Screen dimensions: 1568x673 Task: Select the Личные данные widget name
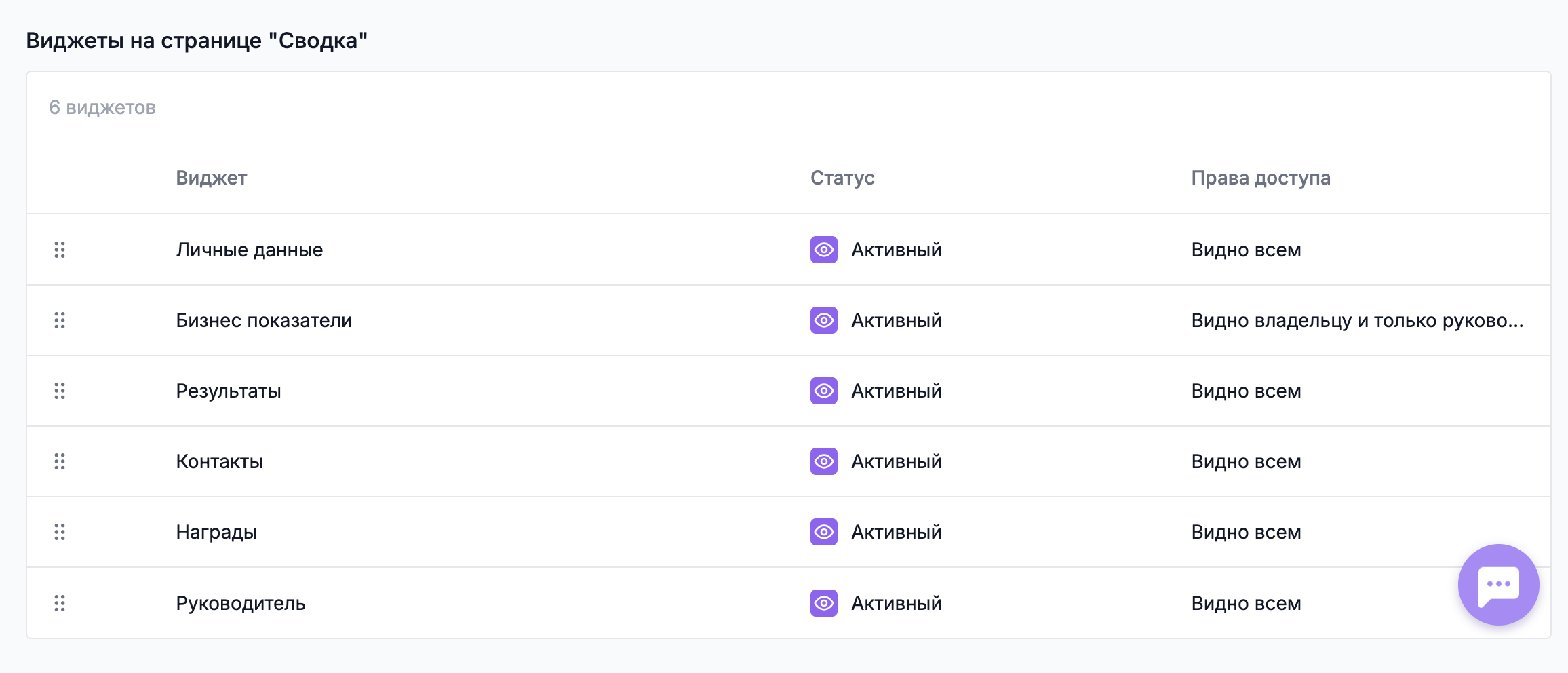pyautogui.click(x=250, y=250)
